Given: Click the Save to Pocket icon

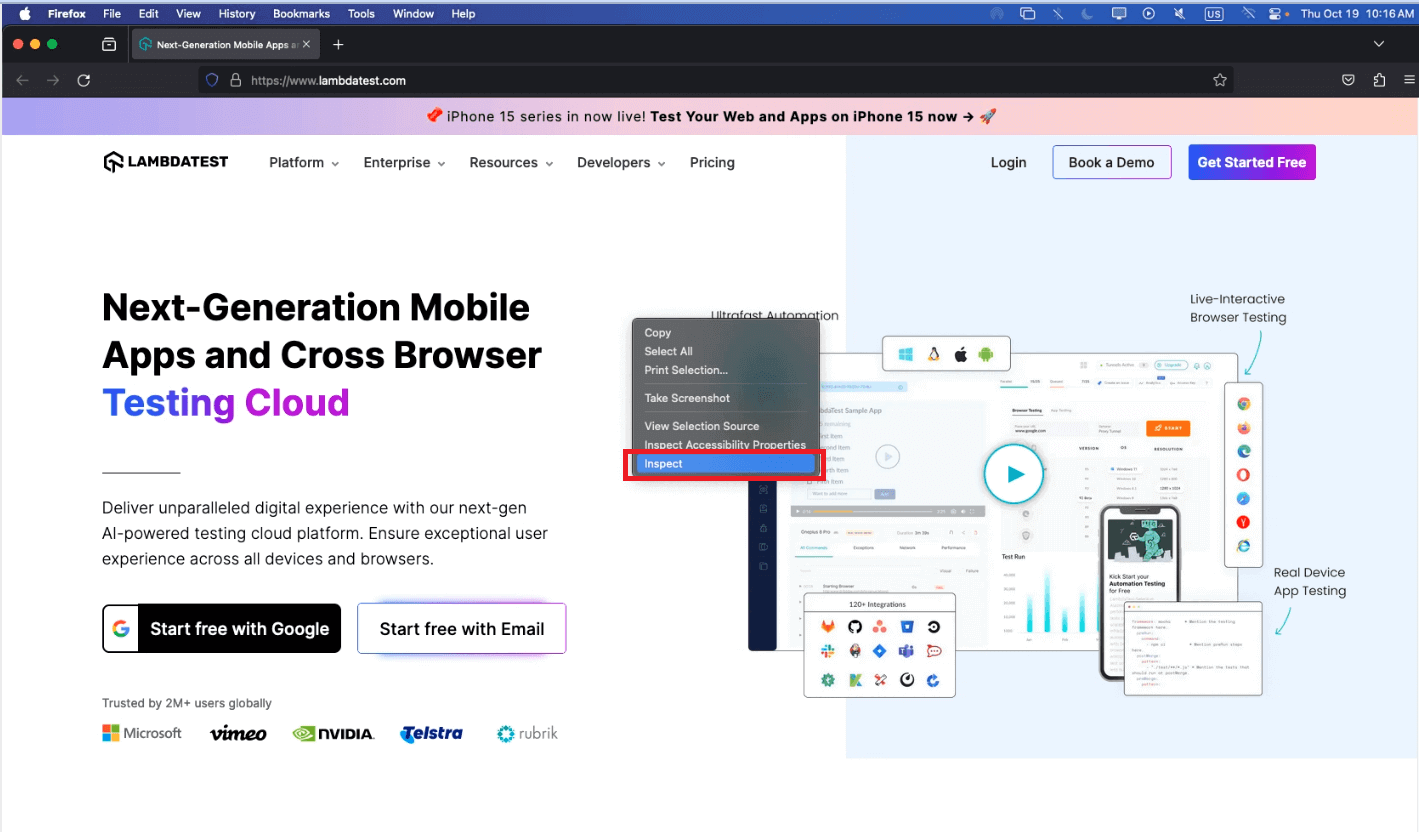Looking at the screenshot, I should 1348,81.
